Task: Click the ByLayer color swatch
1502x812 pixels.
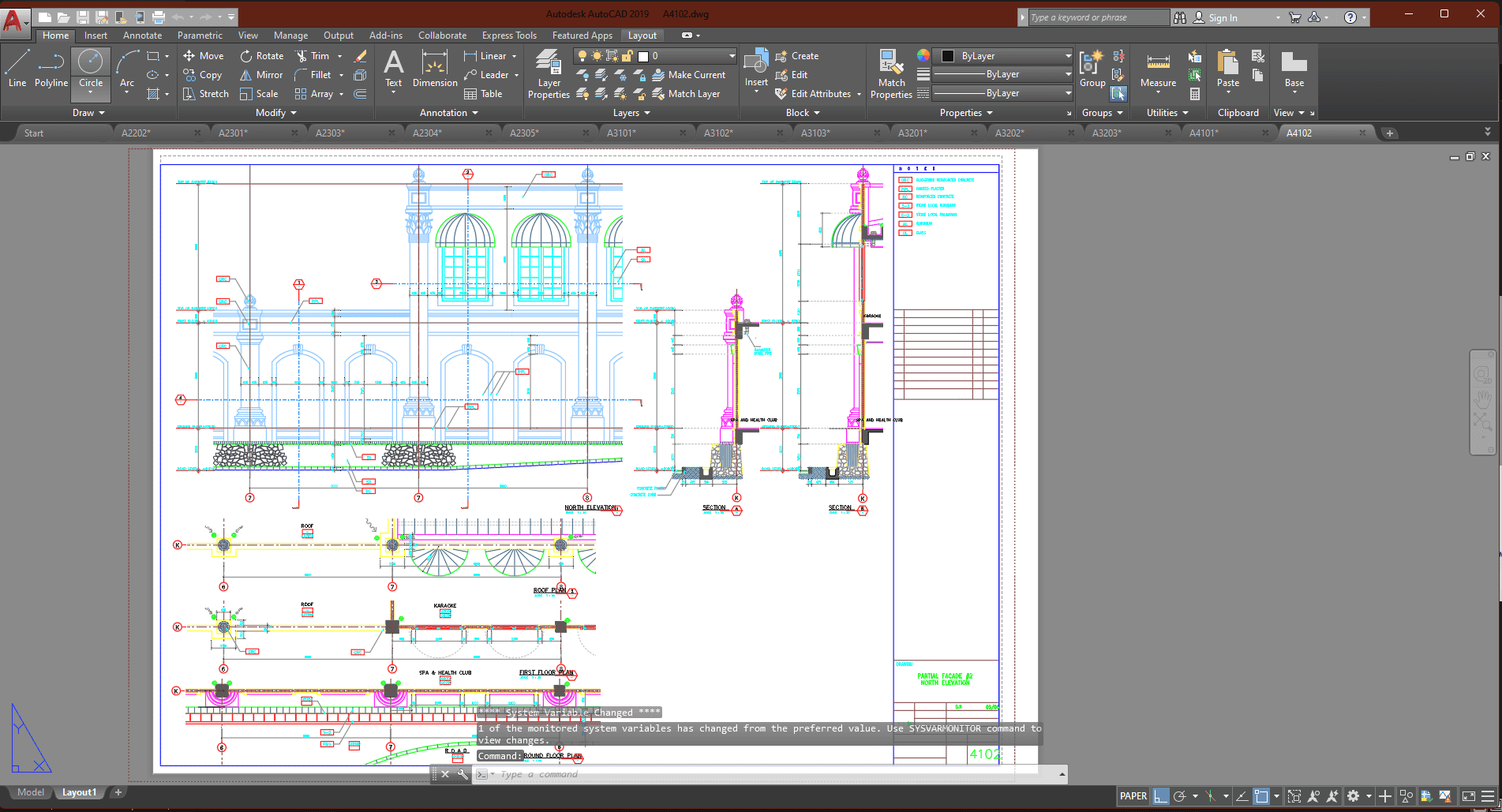Action: tap(946, 55)
